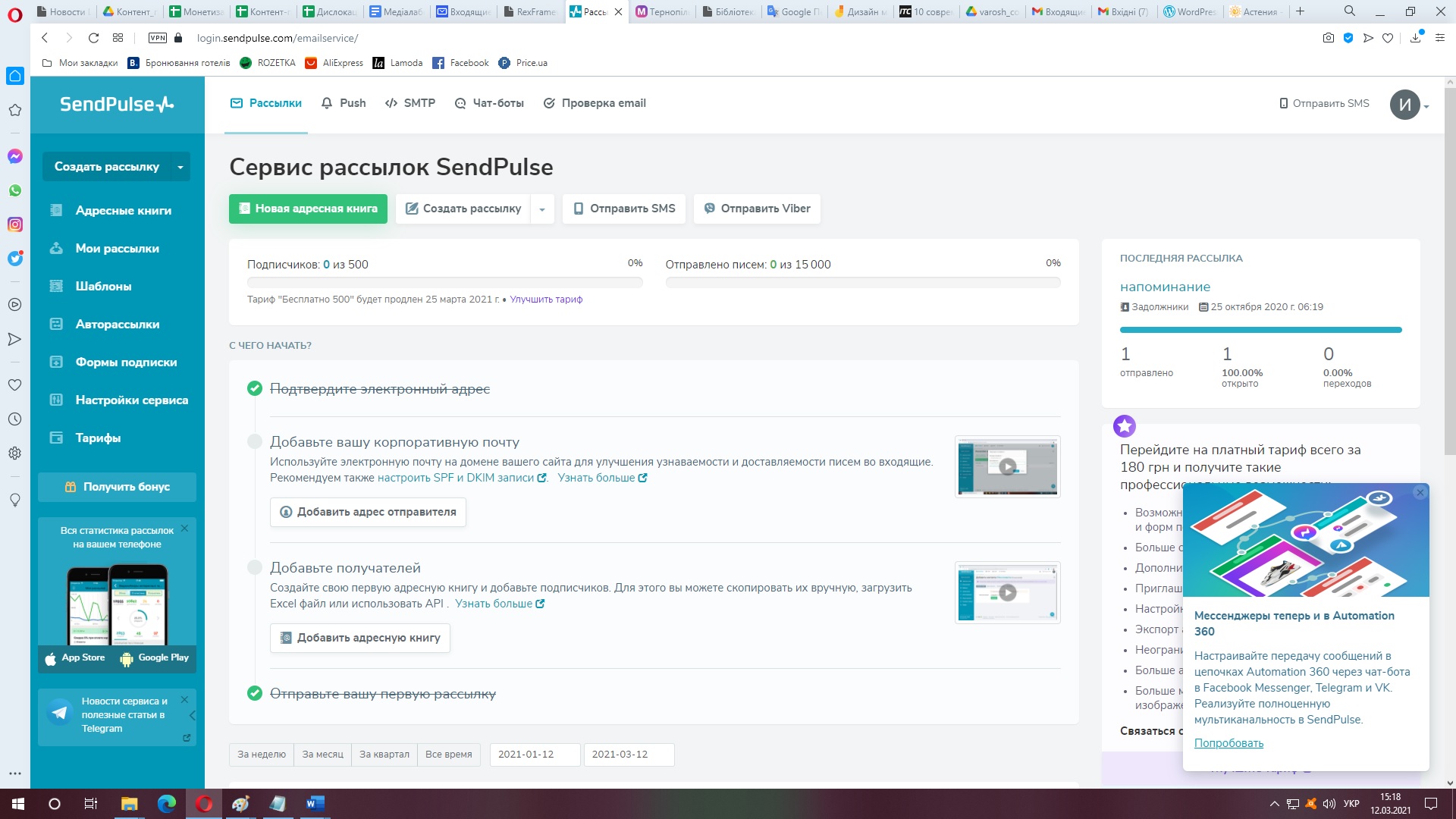
Task: Open Messenger in Opera sidebar
Action: tap(15, 156)
